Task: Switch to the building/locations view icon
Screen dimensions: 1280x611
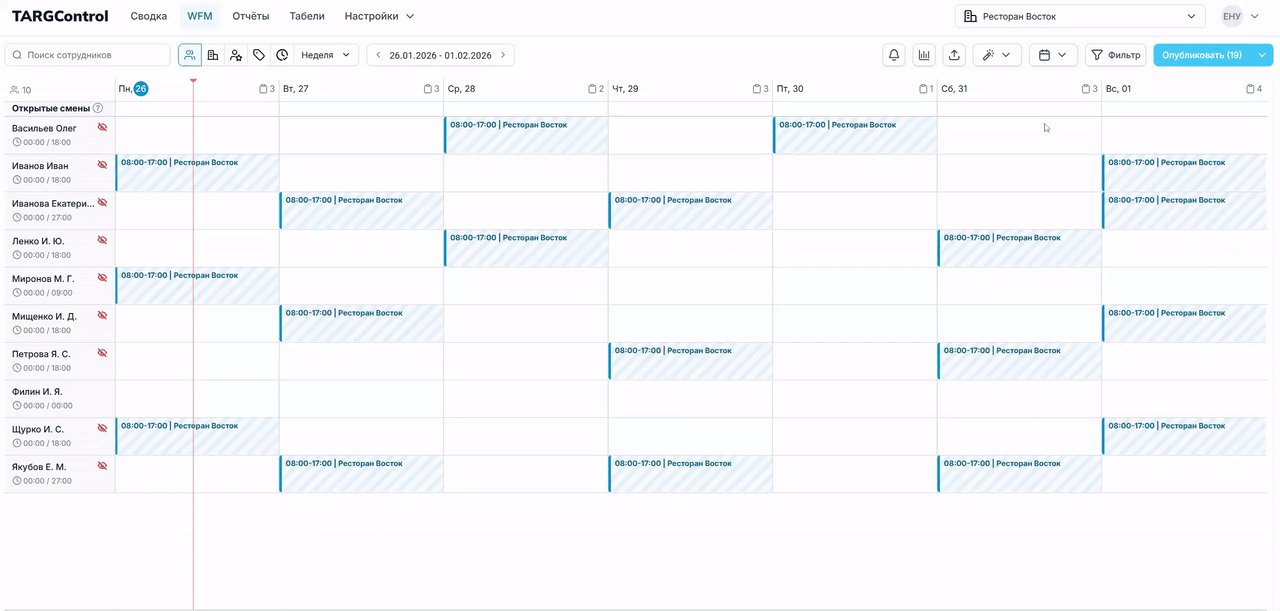Action: 213,55
